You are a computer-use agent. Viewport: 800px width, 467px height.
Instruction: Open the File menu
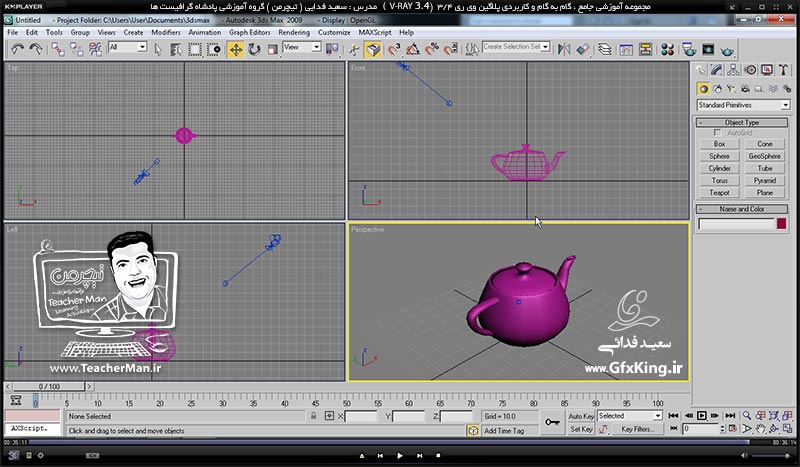12,32
